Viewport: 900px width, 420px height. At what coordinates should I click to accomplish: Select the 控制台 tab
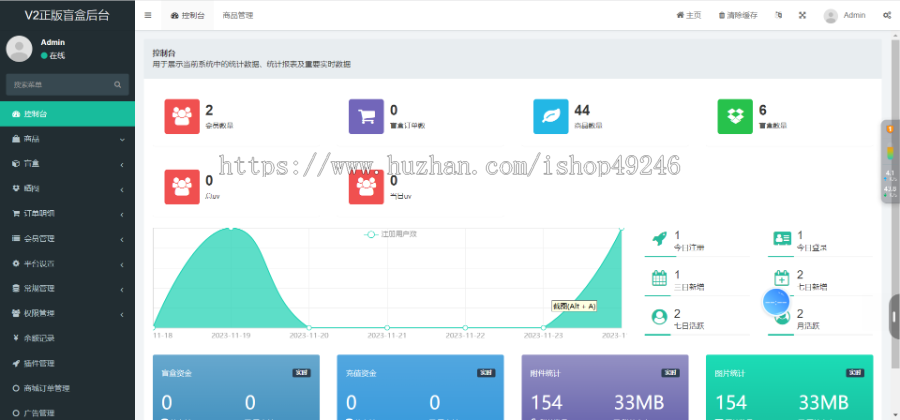[188, 15]
